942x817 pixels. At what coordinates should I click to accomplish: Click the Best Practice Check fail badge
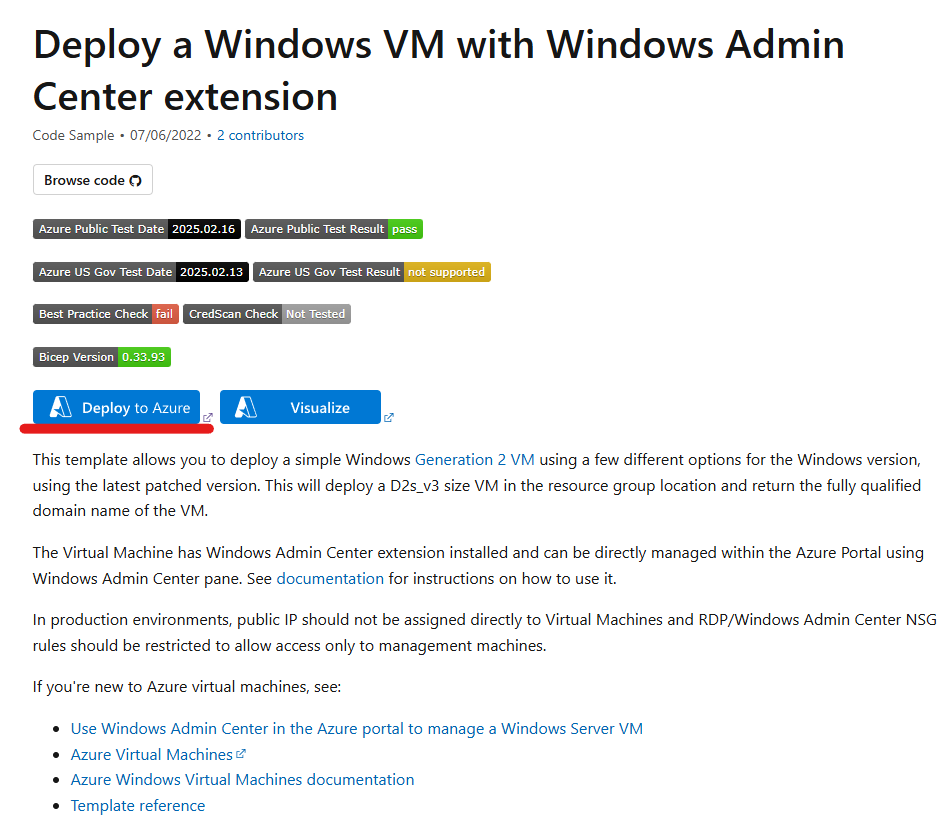tap(106, 314)
